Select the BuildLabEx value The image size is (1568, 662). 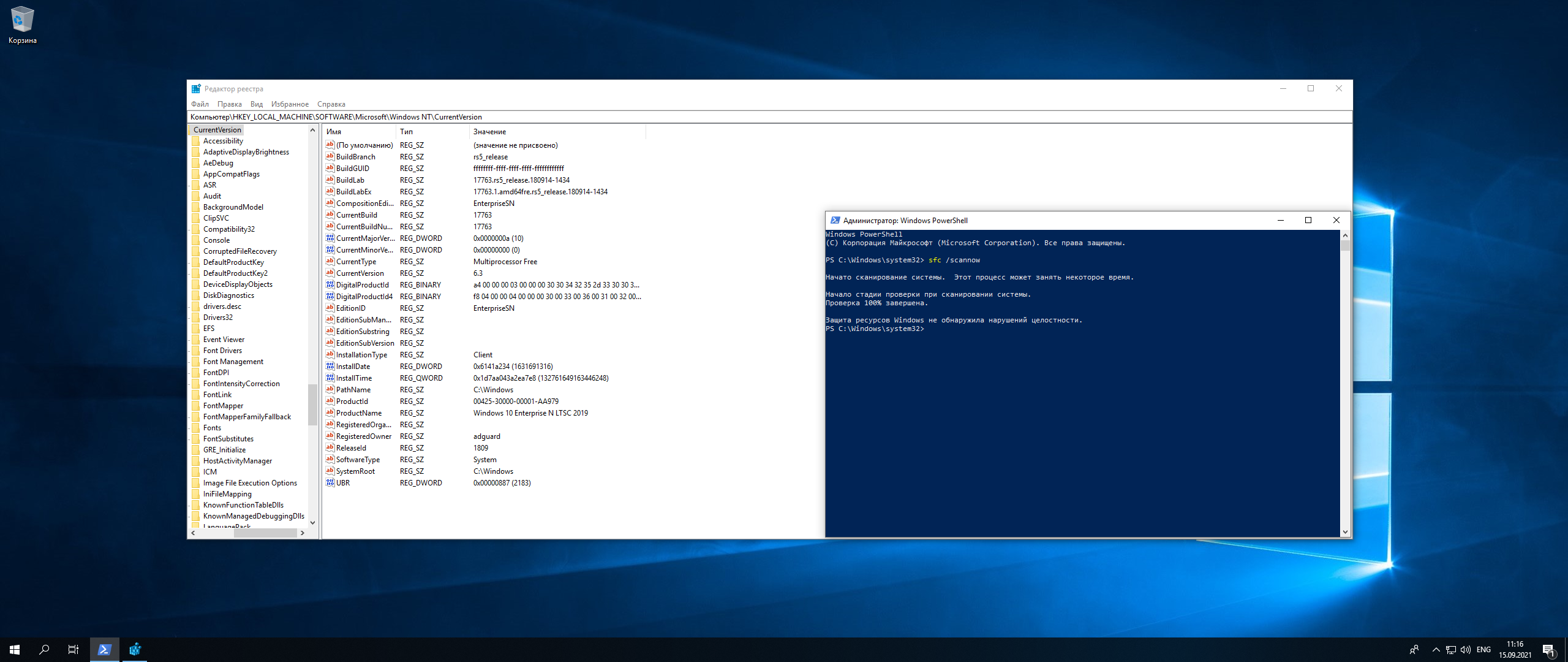pos(353,192)
